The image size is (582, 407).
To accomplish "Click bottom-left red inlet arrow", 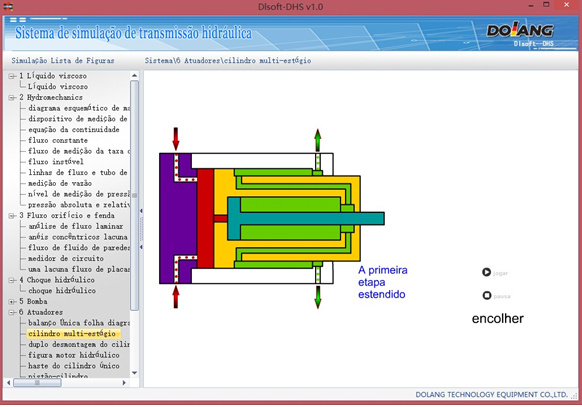I will click(x=176, y=297).
